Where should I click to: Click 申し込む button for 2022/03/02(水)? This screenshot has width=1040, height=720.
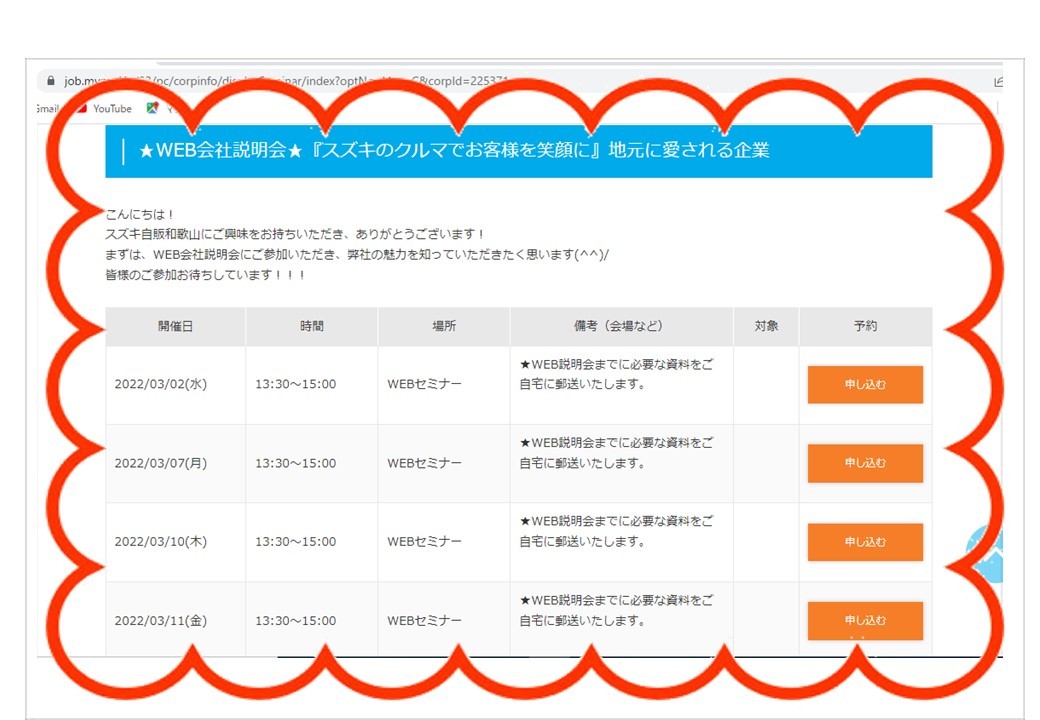coord(865,385)
